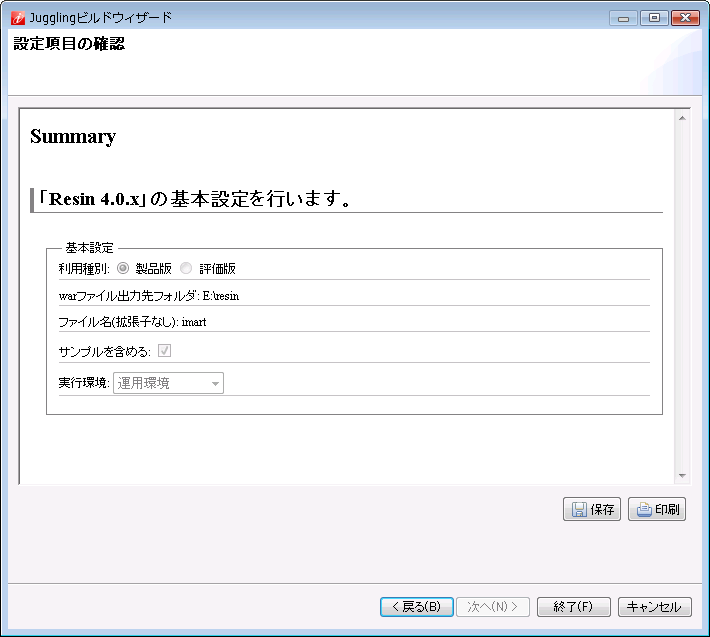Screen dimensions: 710x637
Task: Click the scrollbar down arrow in Summary
Action: click(x=682, y=476)
